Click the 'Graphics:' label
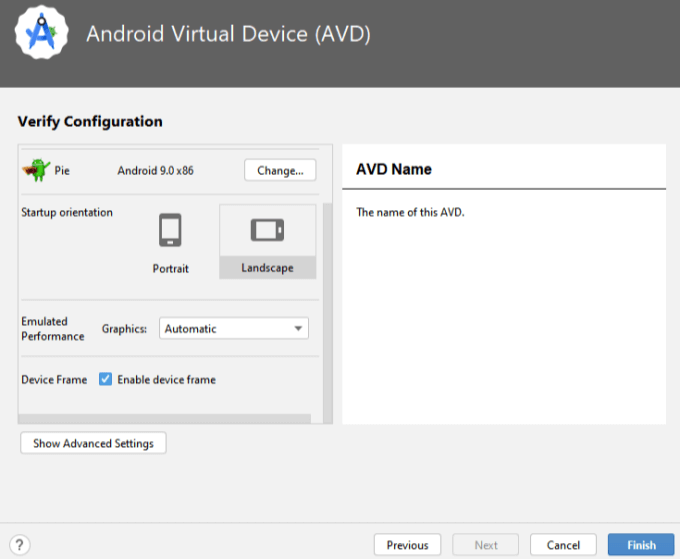 point(124,329)
